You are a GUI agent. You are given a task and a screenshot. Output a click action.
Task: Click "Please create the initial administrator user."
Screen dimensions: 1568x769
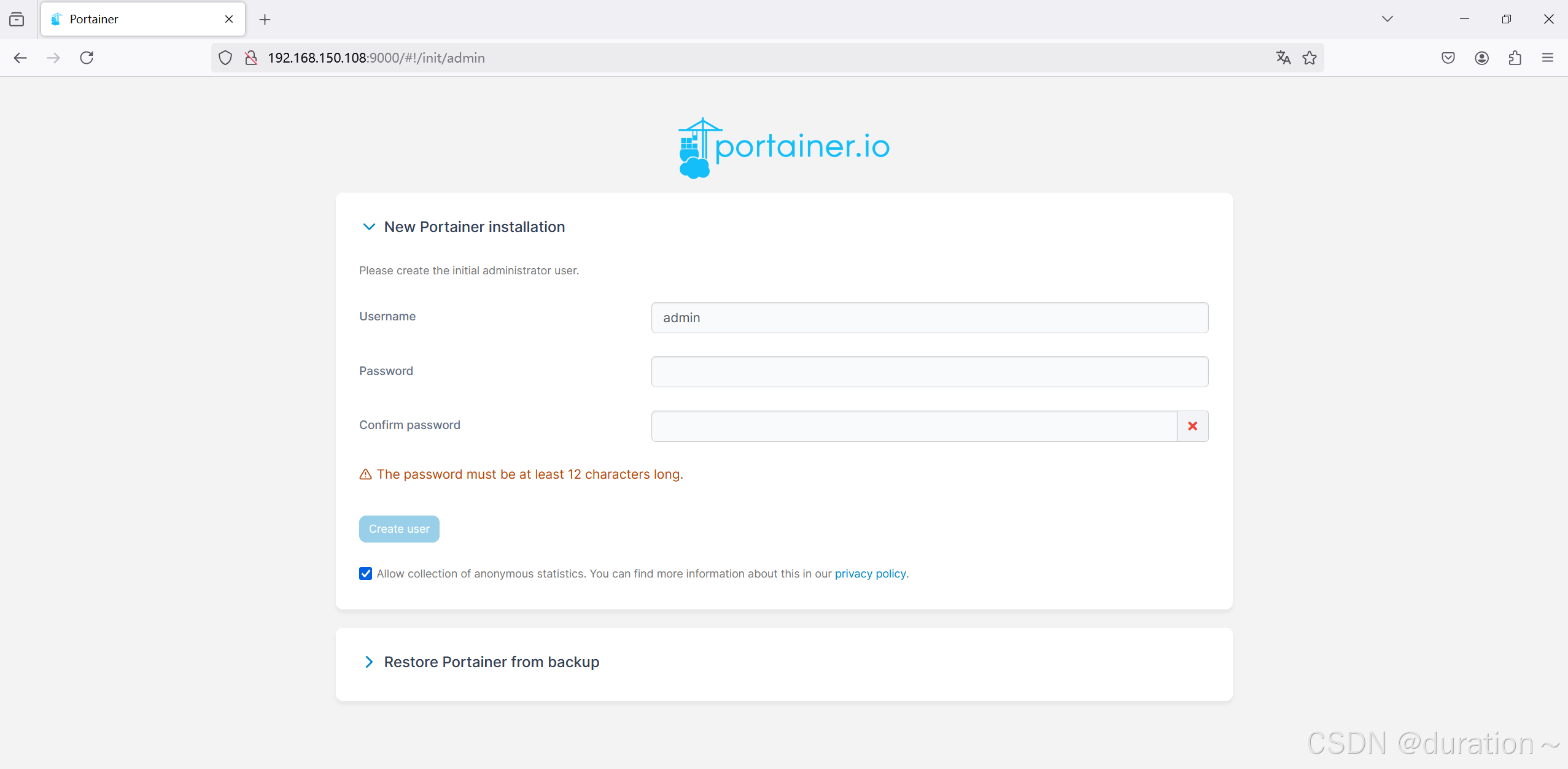click(x=469, y=271)
